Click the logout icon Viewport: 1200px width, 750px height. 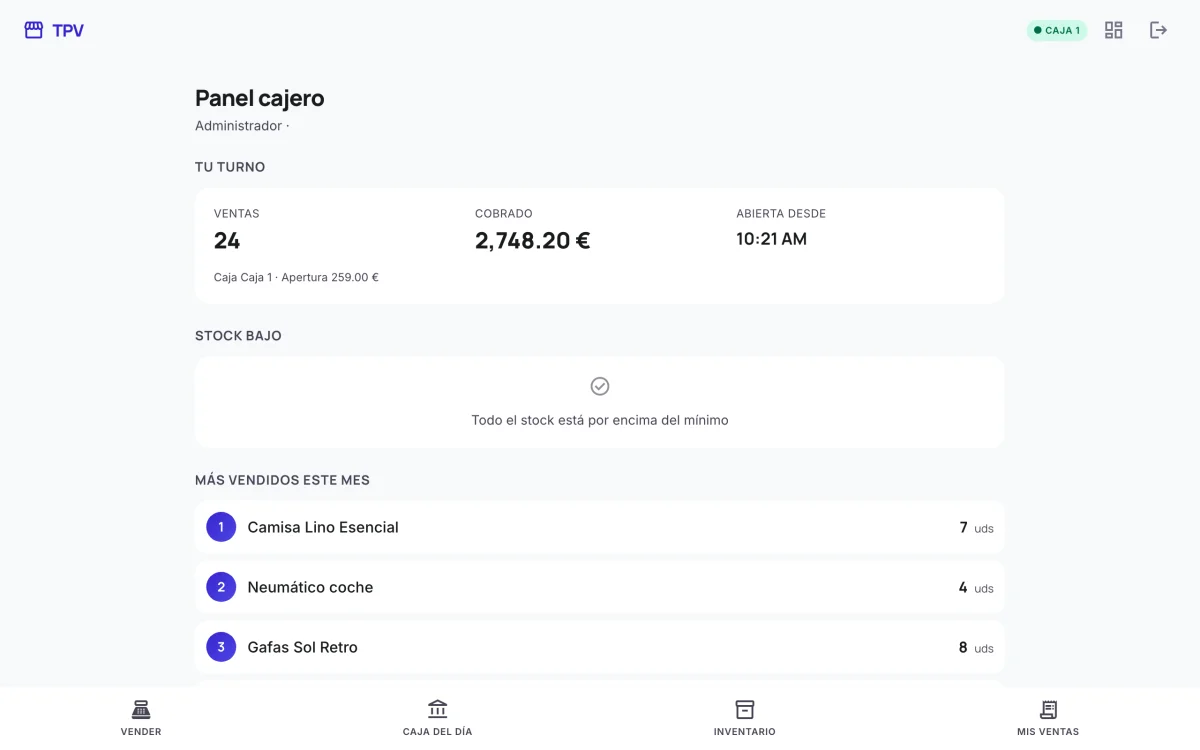coord(1158,30)
